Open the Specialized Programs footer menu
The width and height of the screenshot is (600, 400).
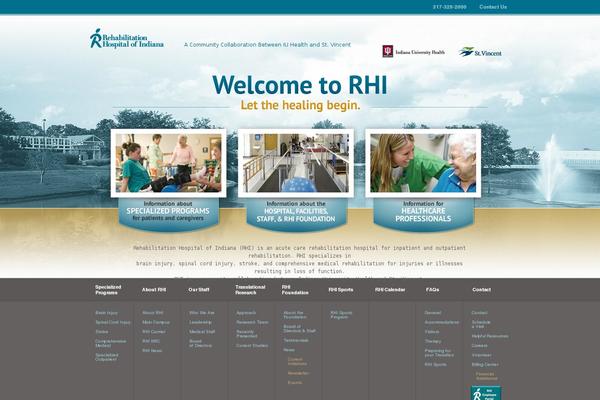pyautogui.click(x=108, y=290)
